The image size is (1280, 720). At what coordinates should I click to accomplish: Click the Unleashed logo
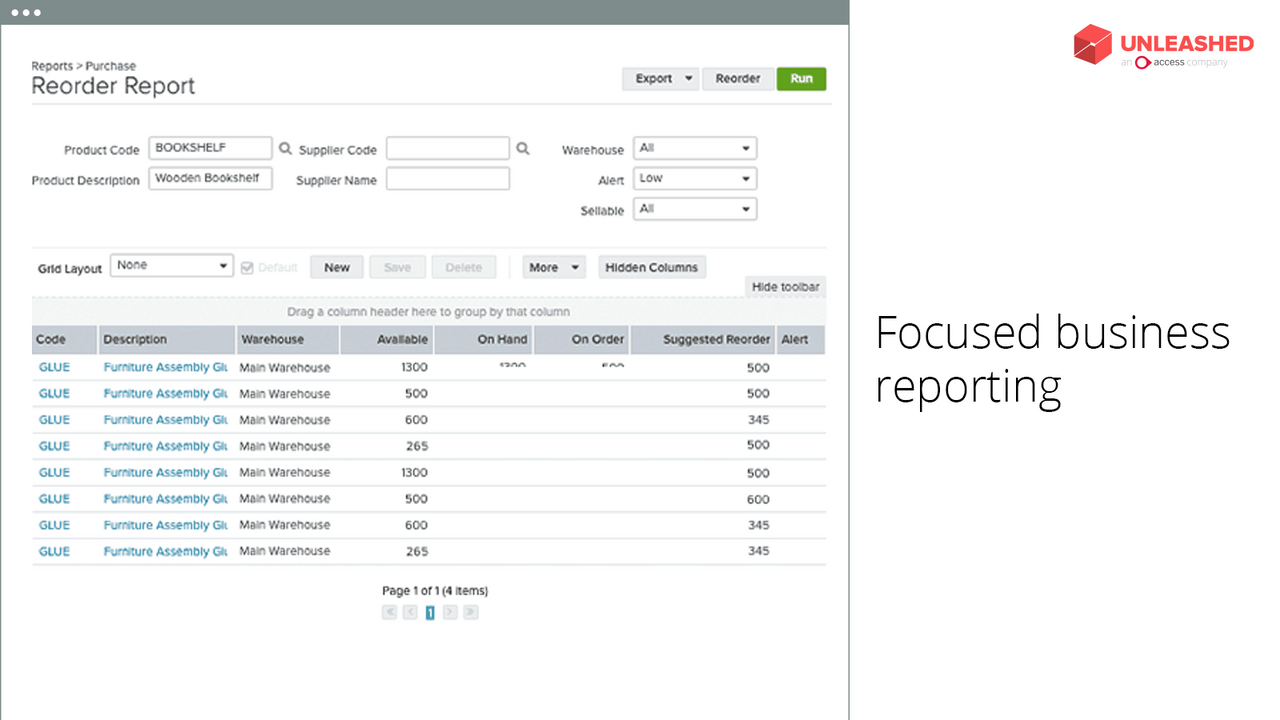1163,46
